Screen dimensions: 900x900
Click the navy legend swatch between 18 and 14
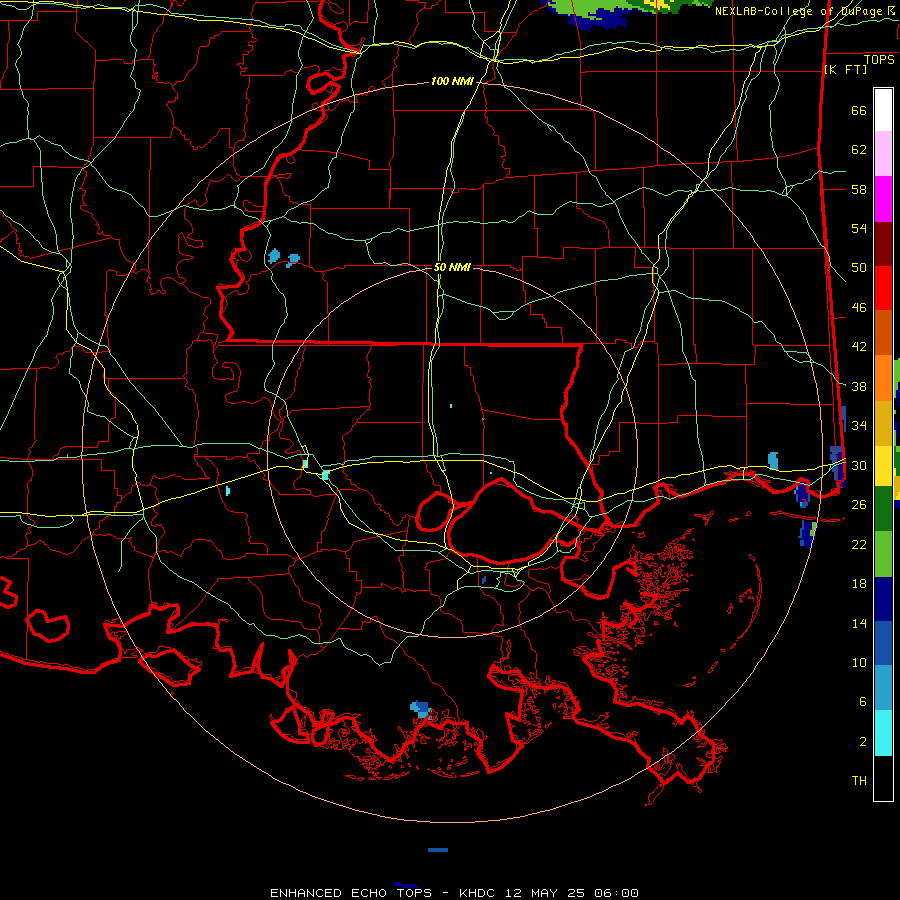pyautogui.click(x=883, y=599)
